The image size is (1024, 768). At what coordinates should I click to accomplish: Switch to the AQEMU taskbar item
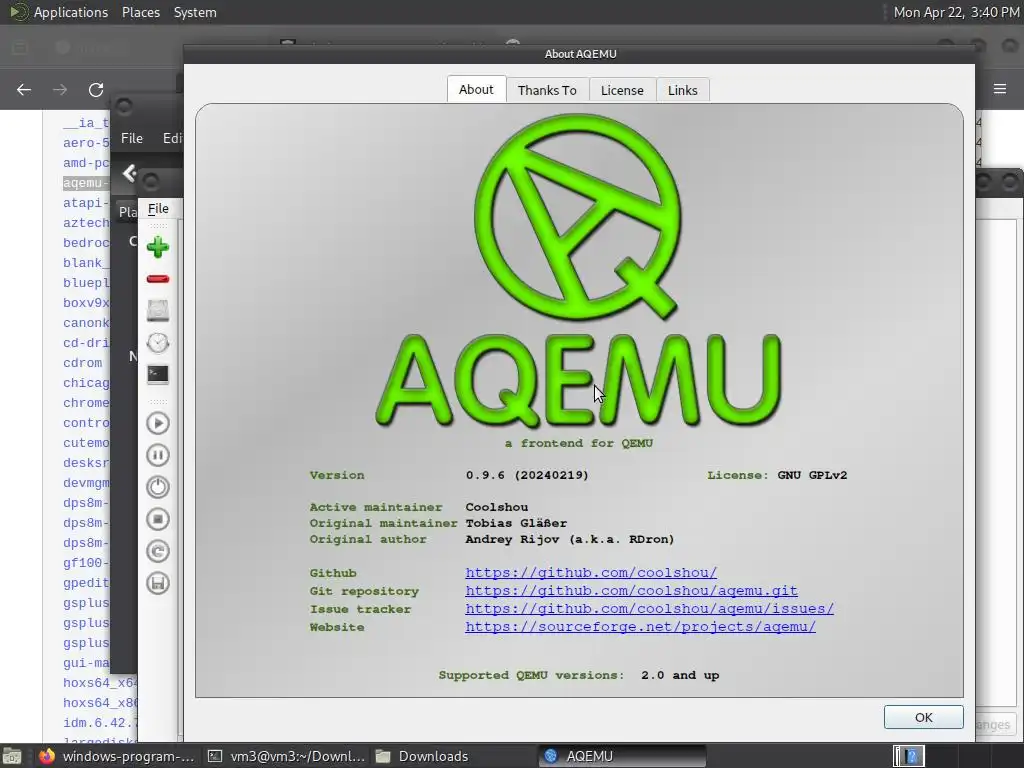pos(622,756)
